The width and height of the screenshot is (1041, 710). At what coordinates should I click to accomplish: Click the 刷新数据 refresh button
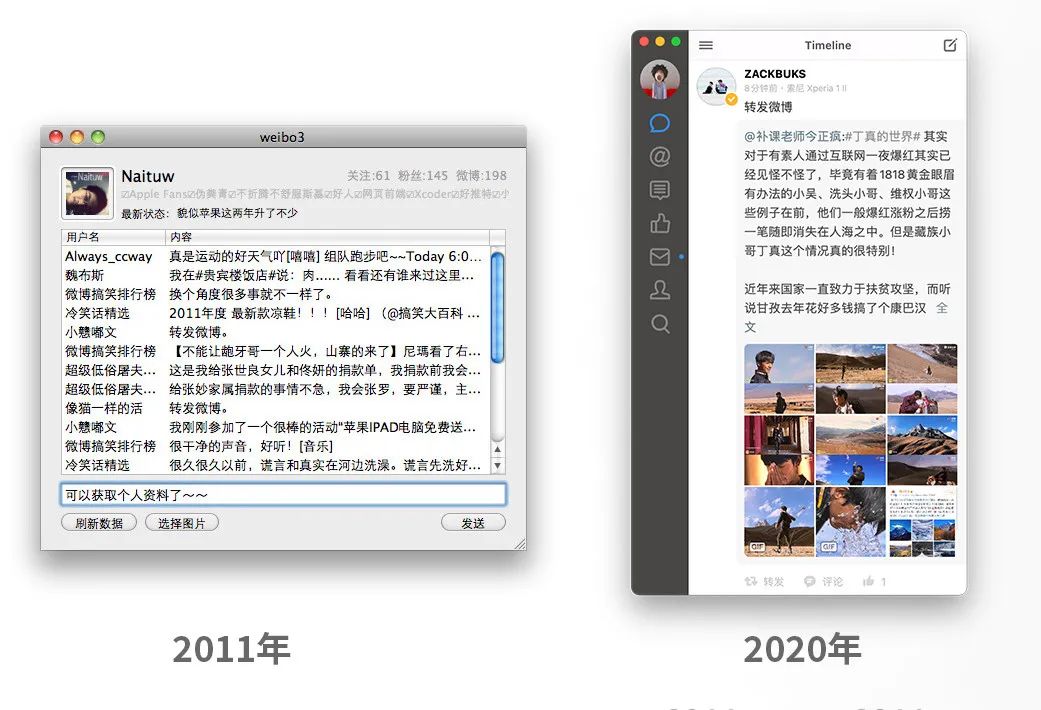[99, 523]
